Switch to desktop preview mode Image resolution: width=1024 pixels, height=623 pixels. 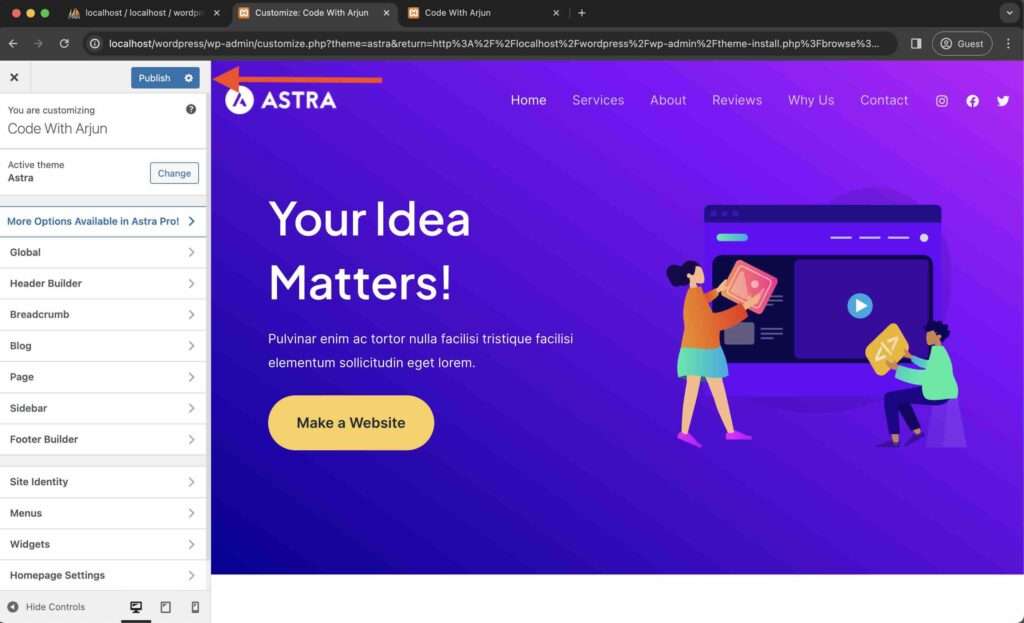point(136,607)
